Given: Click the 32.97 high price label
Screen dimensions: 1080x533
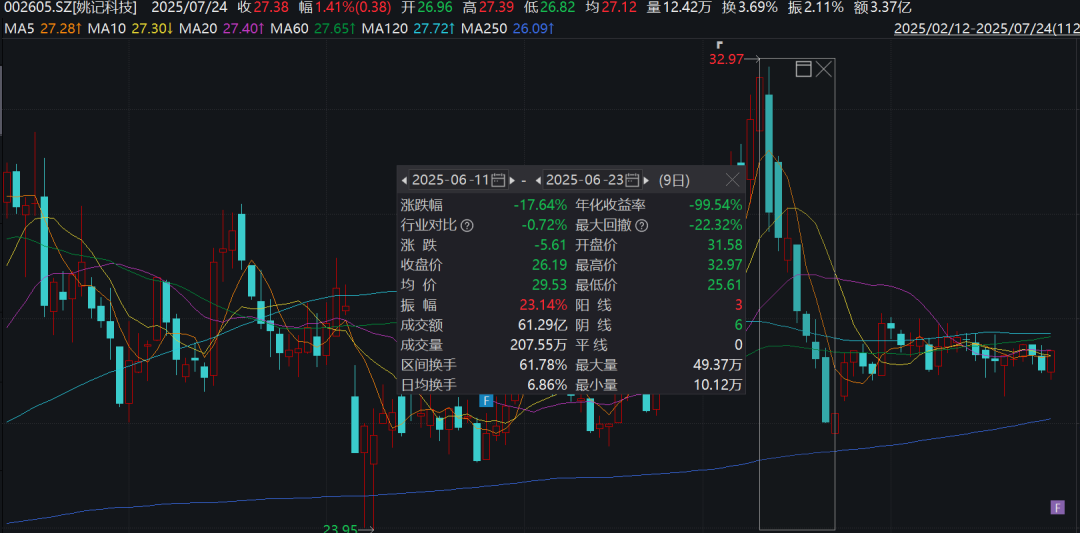Looking at the screenshot, I should [726, 59].
